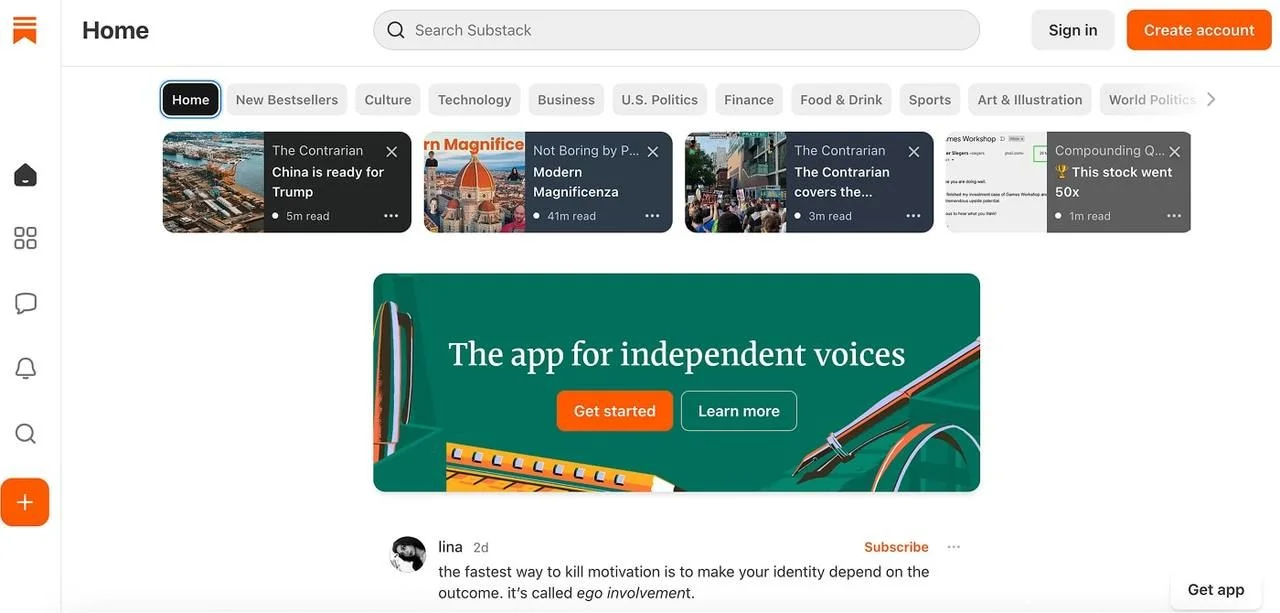The image size is (1280, 613).
Task: Open search using the sidebar magnifier icon
Action: click(x=25, y=432)
